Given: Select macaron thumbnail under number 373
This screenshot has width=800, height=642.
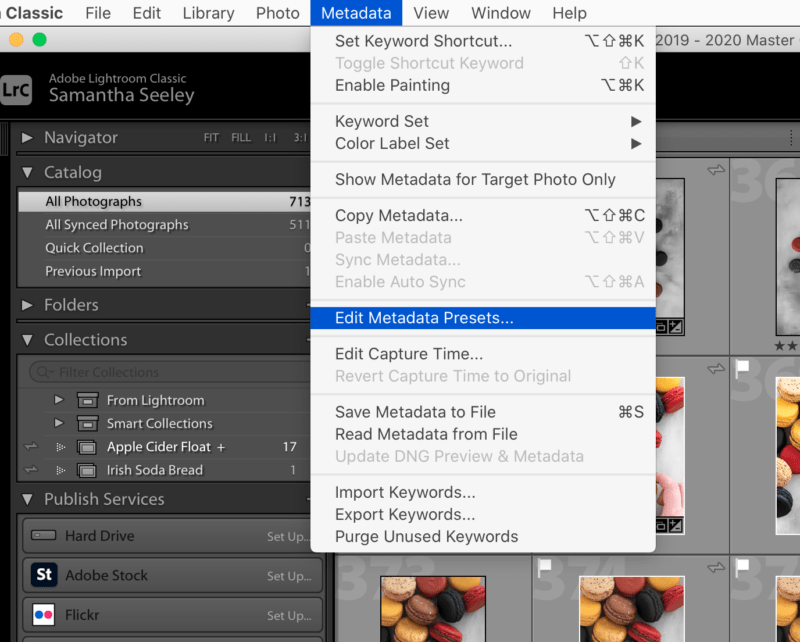Looking at the screenshot, I should (x=433, y=608).
